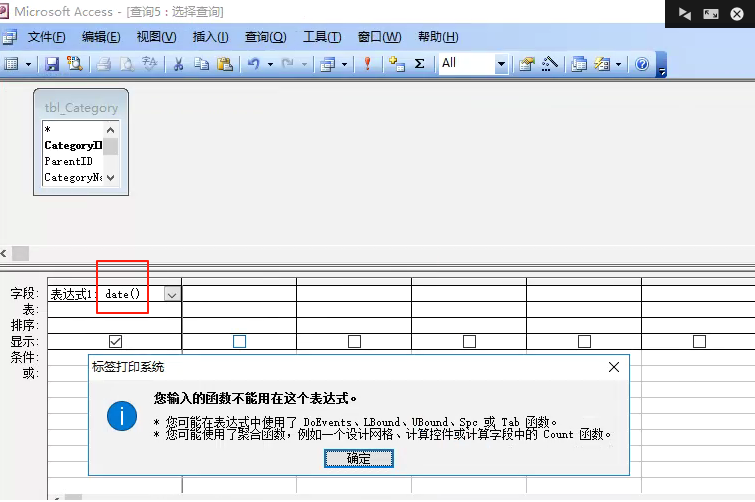Click the tbl_Category table title bar
This screenshot has height=502, width=755.
(81, 107)
